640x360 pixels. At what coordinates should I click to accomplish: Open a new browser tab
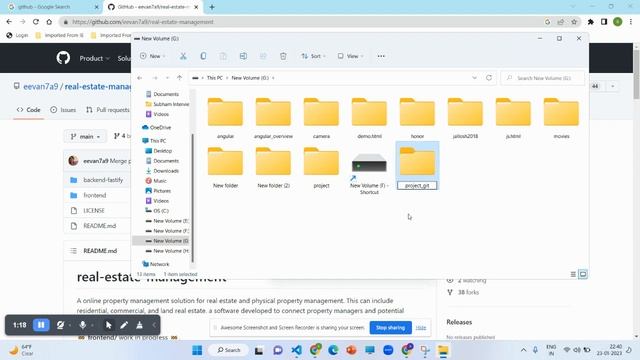tap(212, 7)
